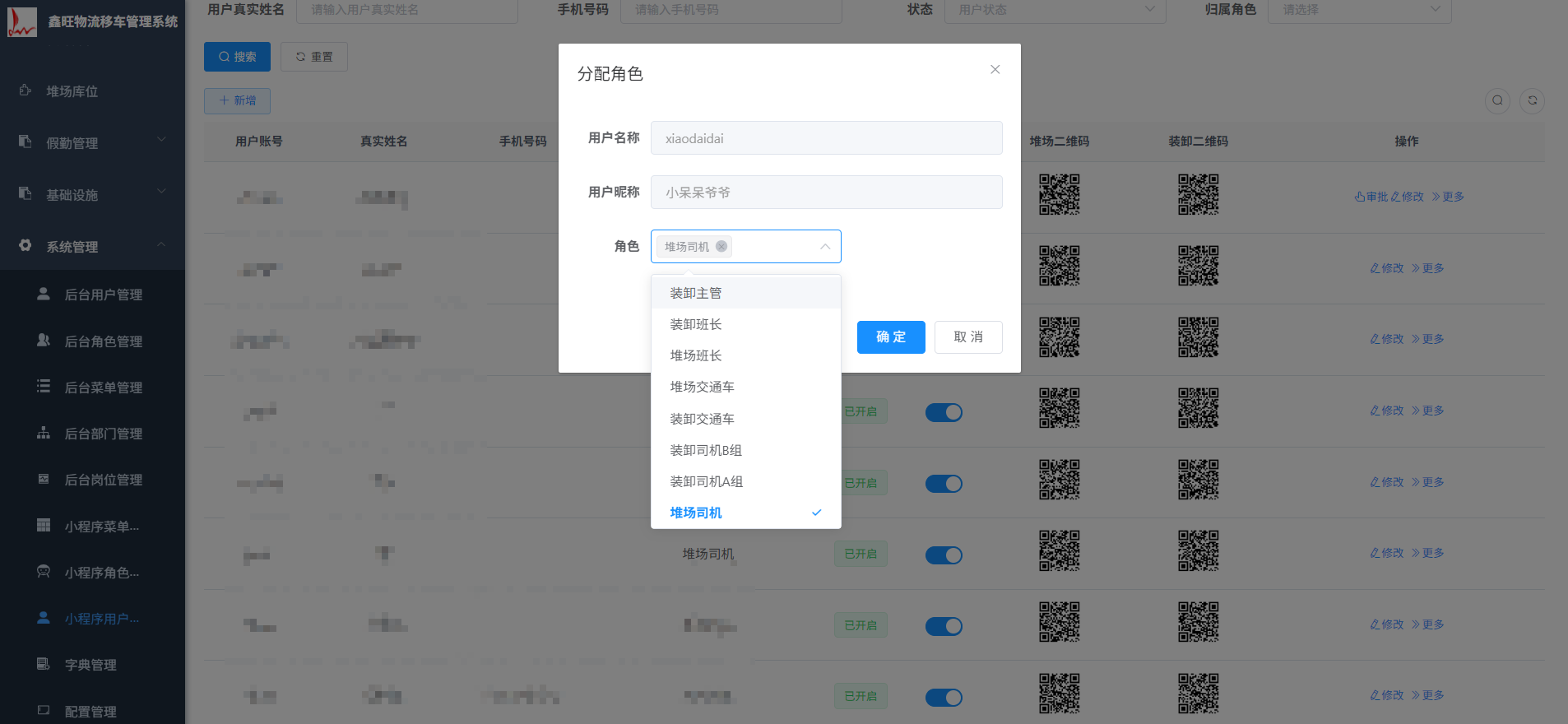
Task: Click 修改 link in second table row
Action: tap(1386, 268)
